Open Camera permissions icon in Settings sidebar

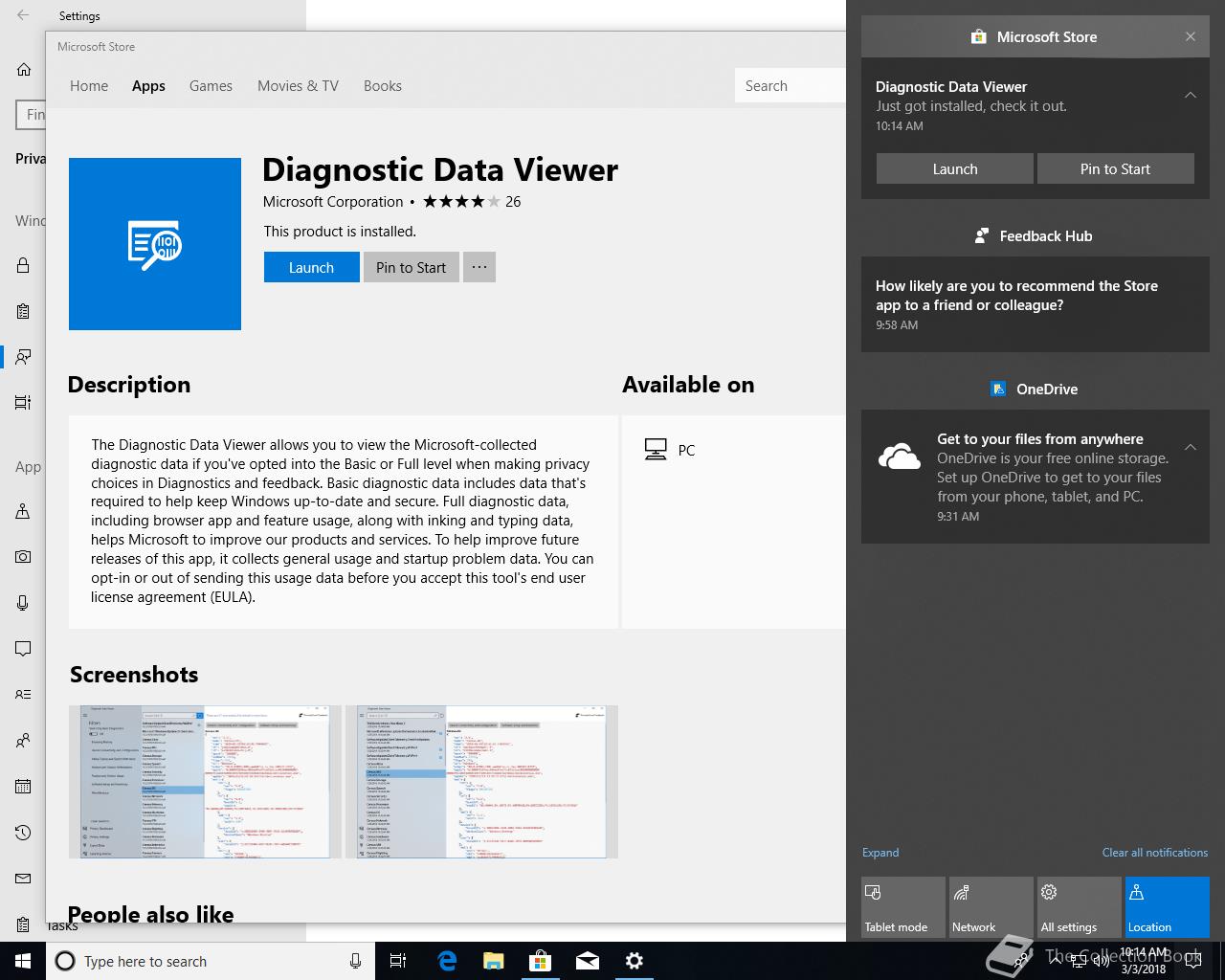pos(23,557)
